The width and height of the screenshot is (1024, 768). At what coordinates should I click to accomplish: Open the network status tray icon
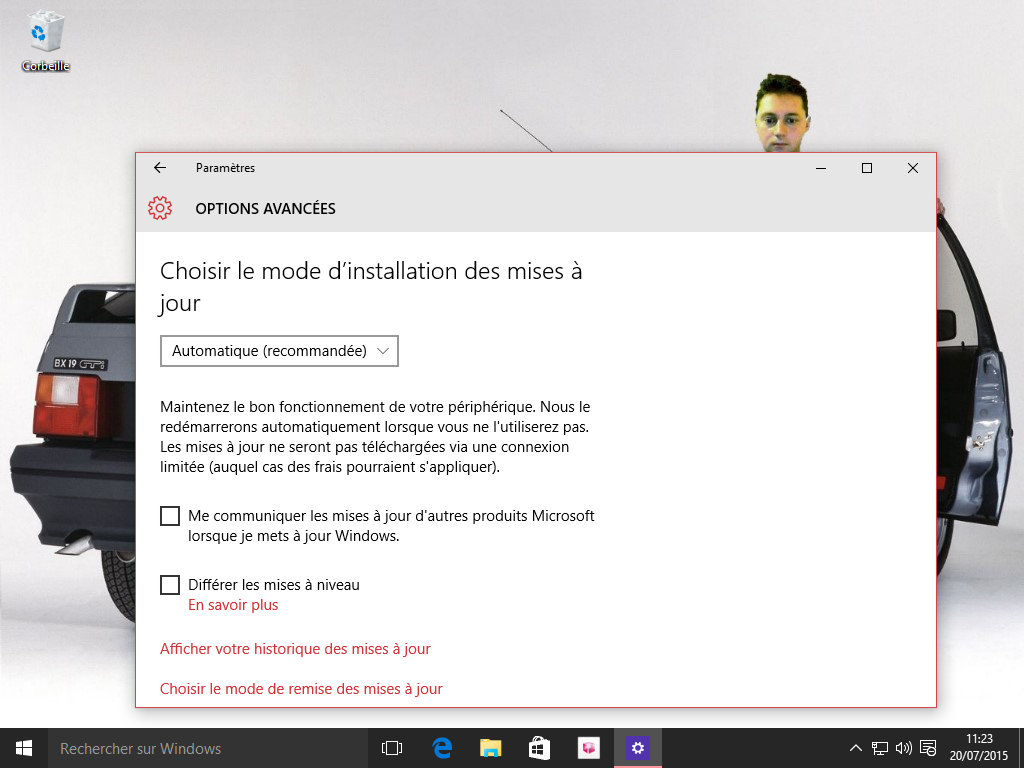pos(880,748)
